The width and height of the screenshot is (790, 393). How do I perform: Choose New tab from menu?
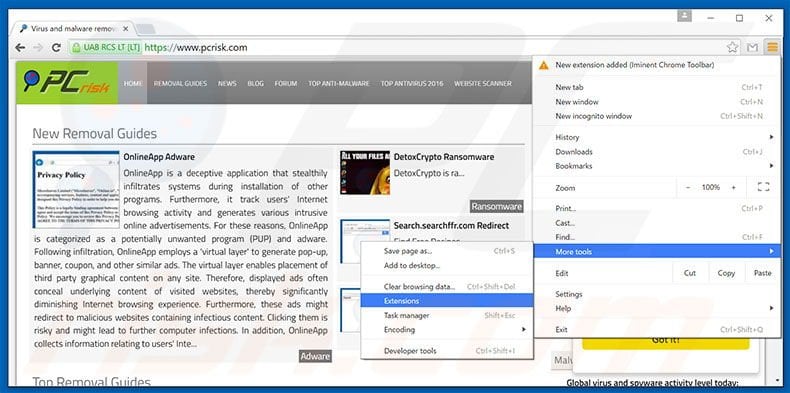(x=656, y=87)
